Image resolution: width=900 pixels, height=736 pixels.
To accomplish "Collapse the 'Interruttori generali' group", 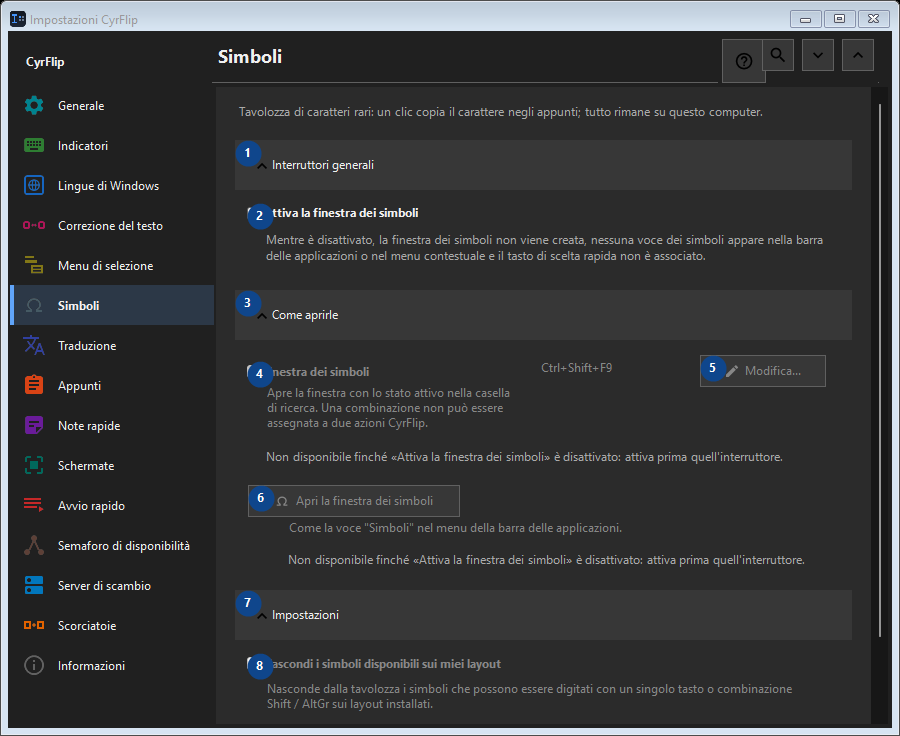I will [x=544, y=165].
